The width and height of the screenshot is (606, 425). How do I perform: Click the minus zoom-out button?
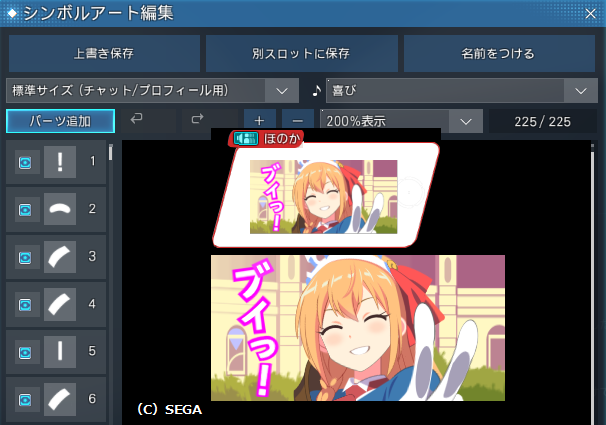[298, 121]
